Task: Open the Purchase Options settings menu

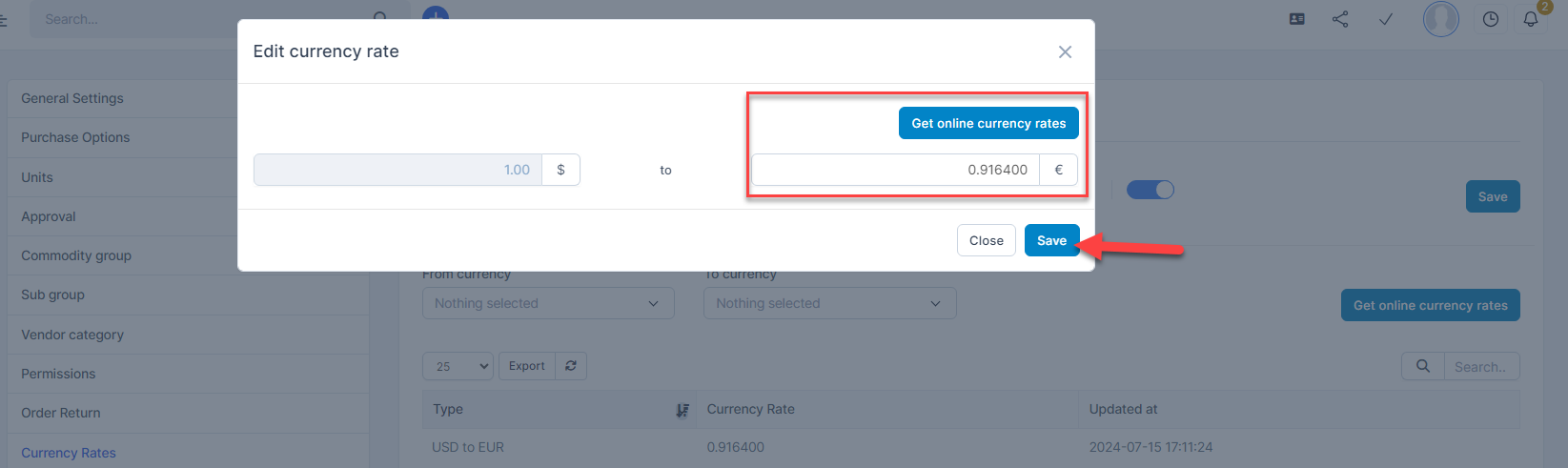Action: (x=75, y=137)
